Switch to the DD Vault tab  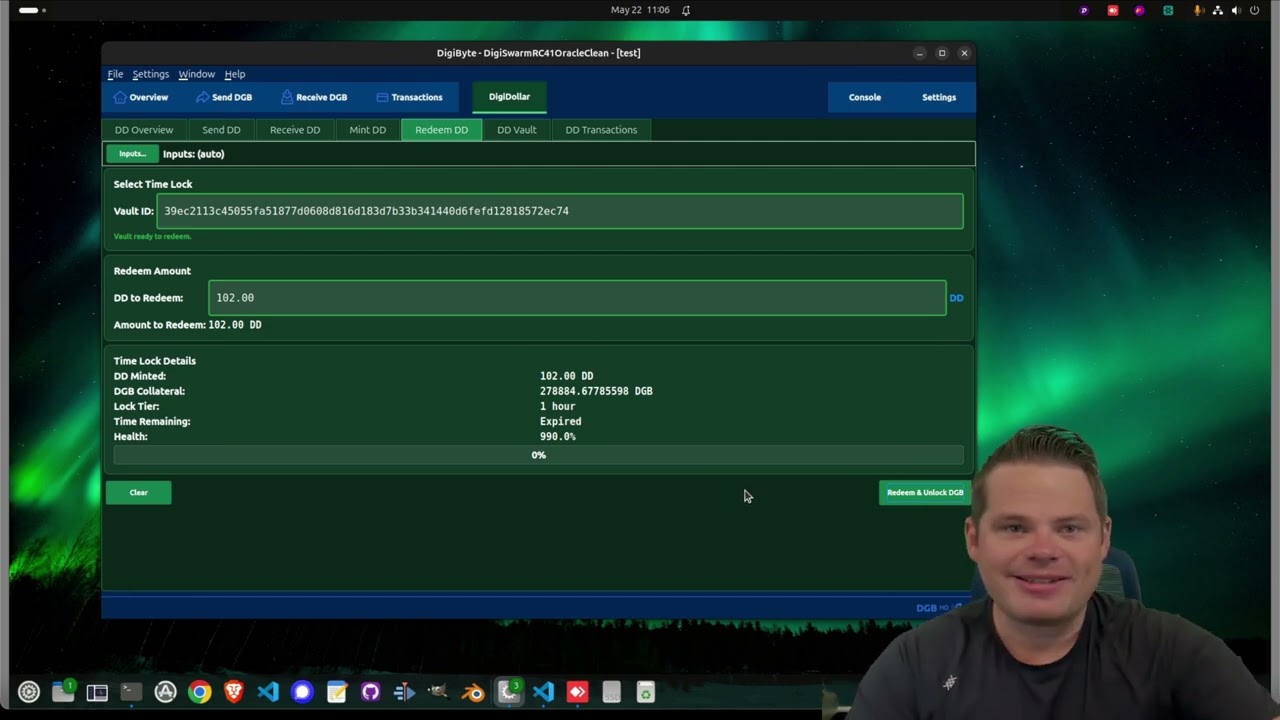[x=517, y=130]
